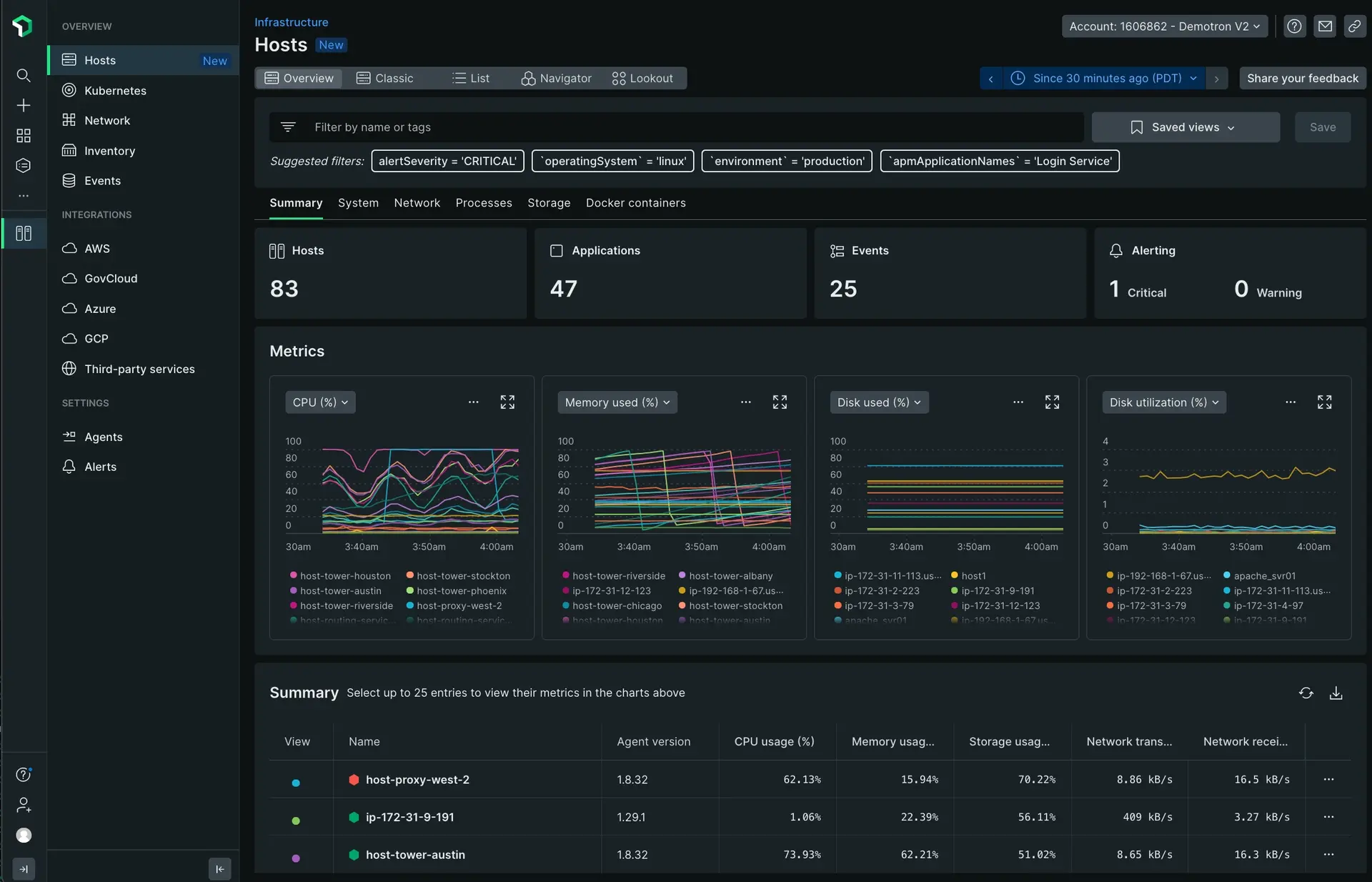Toggle view dot for host-tower-austin
This screenshot has height=882, width=1372.
point(296,858)
